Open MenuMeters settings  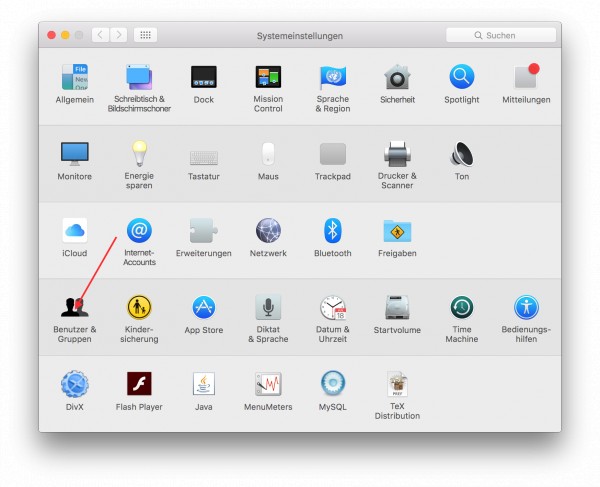(x=268, y=383)
